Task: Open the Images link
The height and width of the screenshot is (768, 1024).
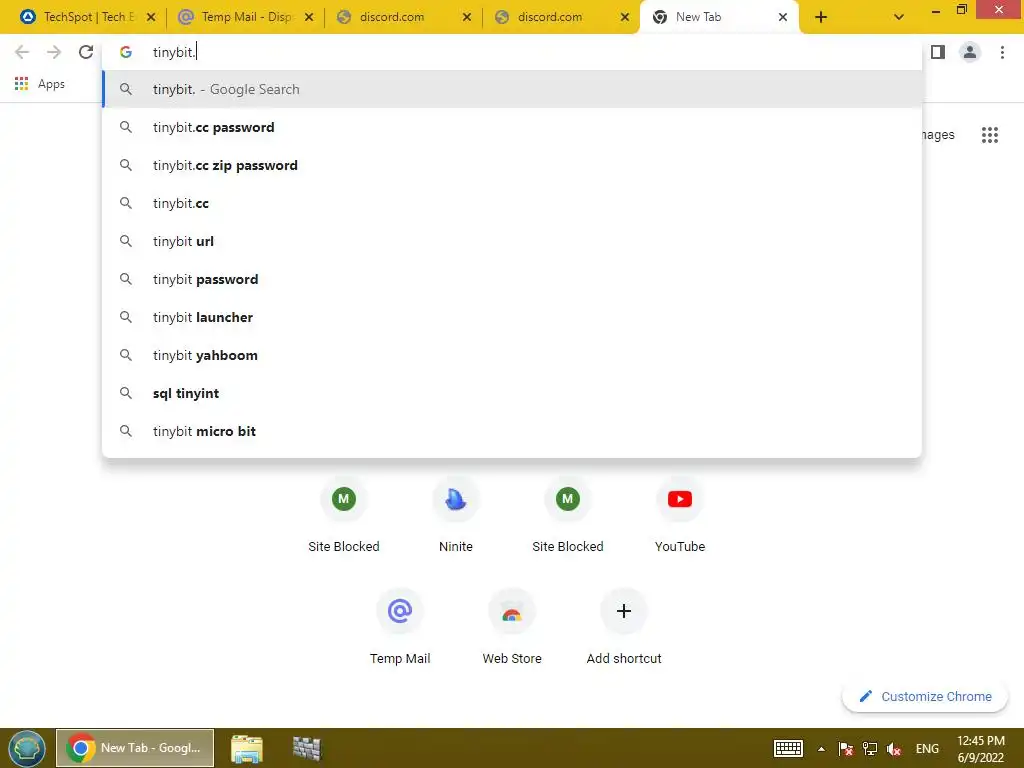Action: click(938, 135)
